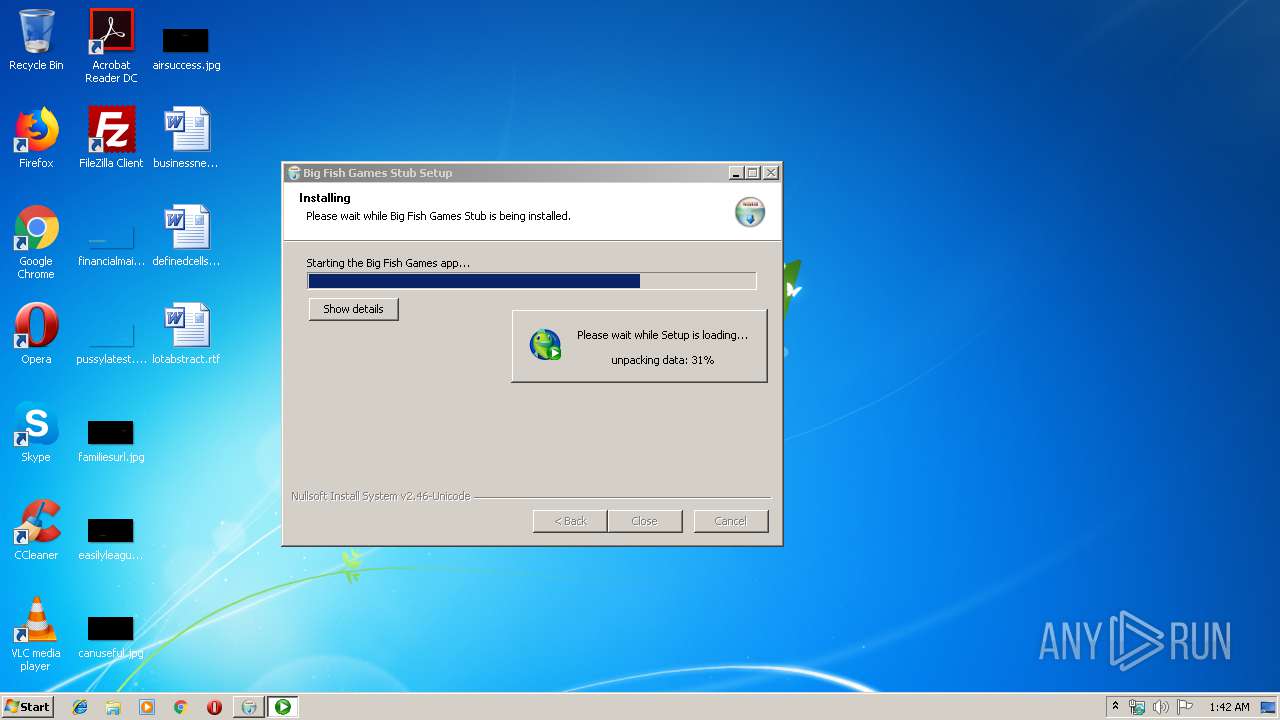Open volume control in tray
Screen dimensions: 1280x720
[1160, 707]
